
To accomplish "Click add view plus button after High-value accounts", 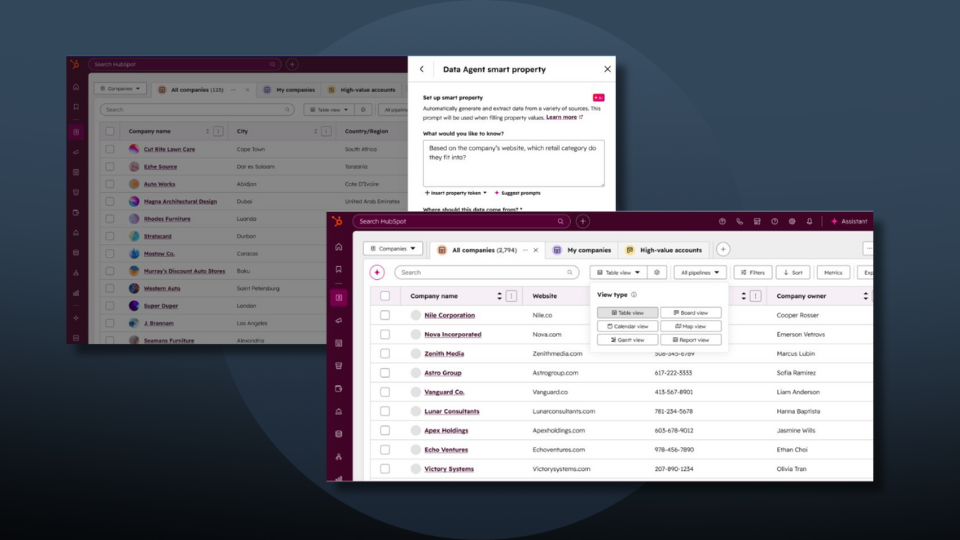I will coord(723,249).
